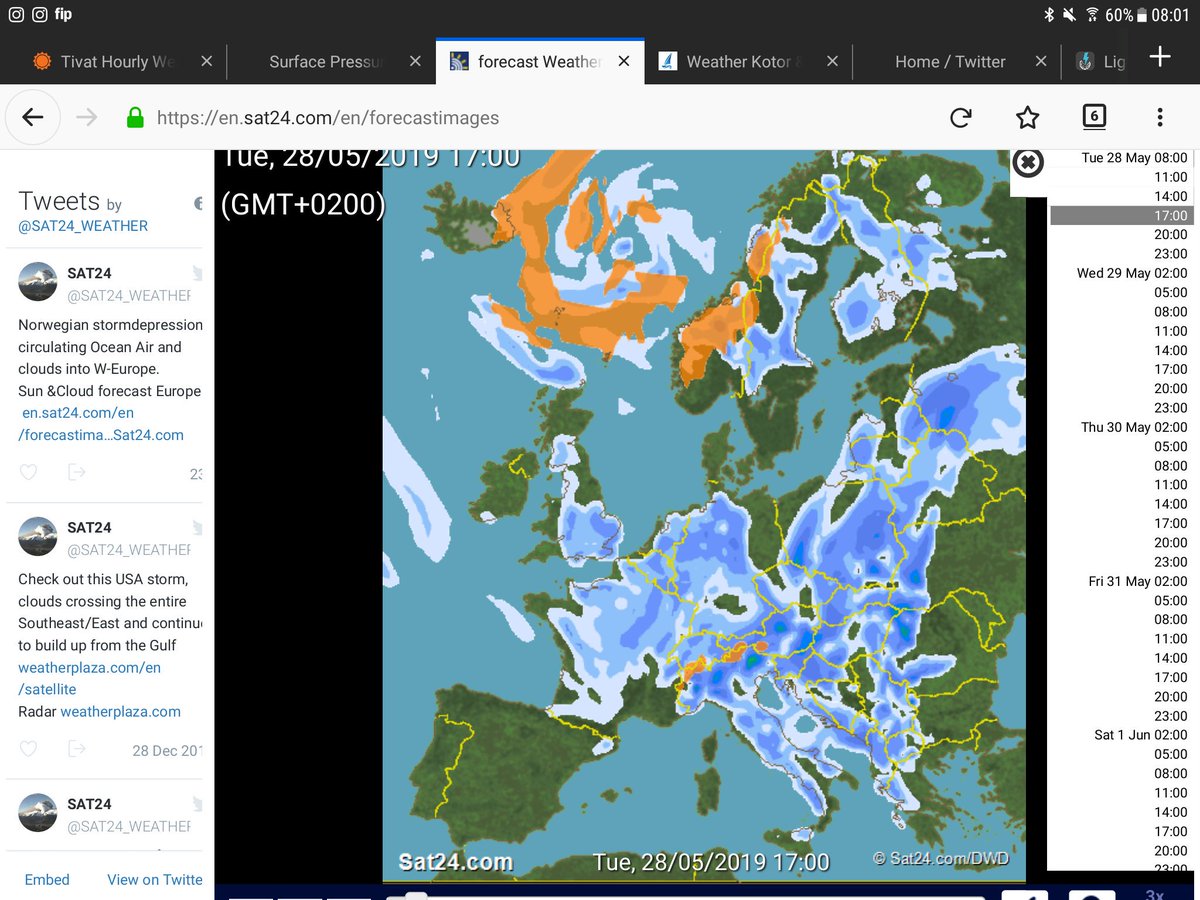
Task: Close the Weather Kotor tab
Action: coord(832,61)
